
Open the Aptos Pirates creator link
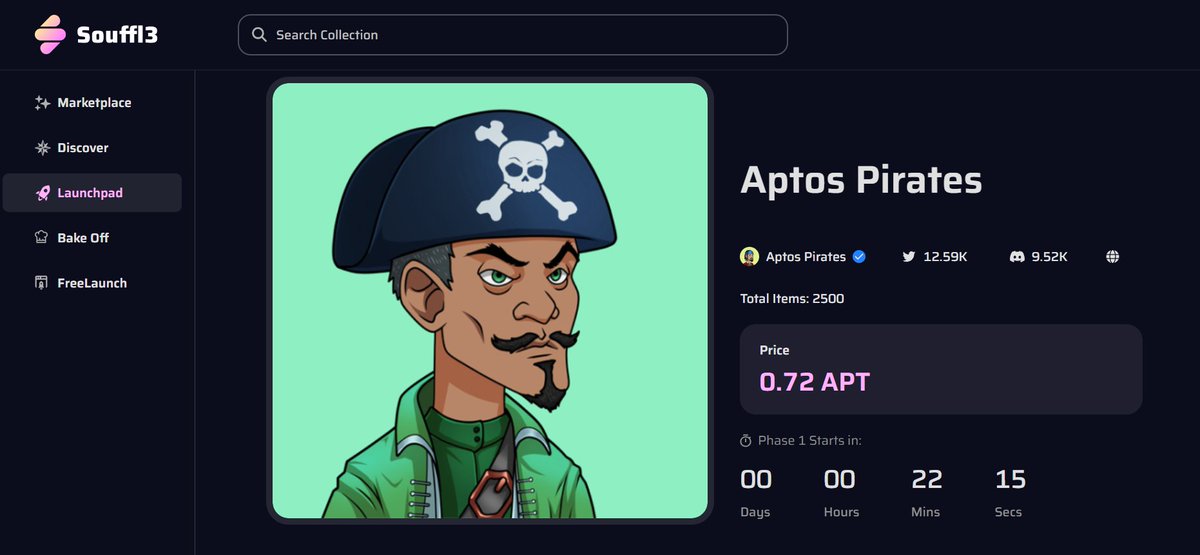[806, 257]
